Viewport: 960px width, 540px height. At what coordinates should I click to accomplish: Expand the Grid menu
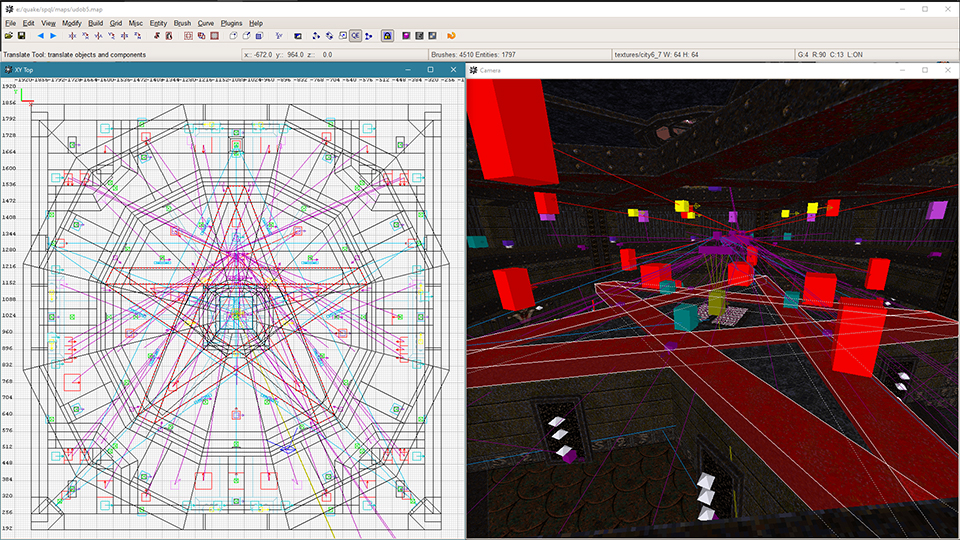point(116,22)
